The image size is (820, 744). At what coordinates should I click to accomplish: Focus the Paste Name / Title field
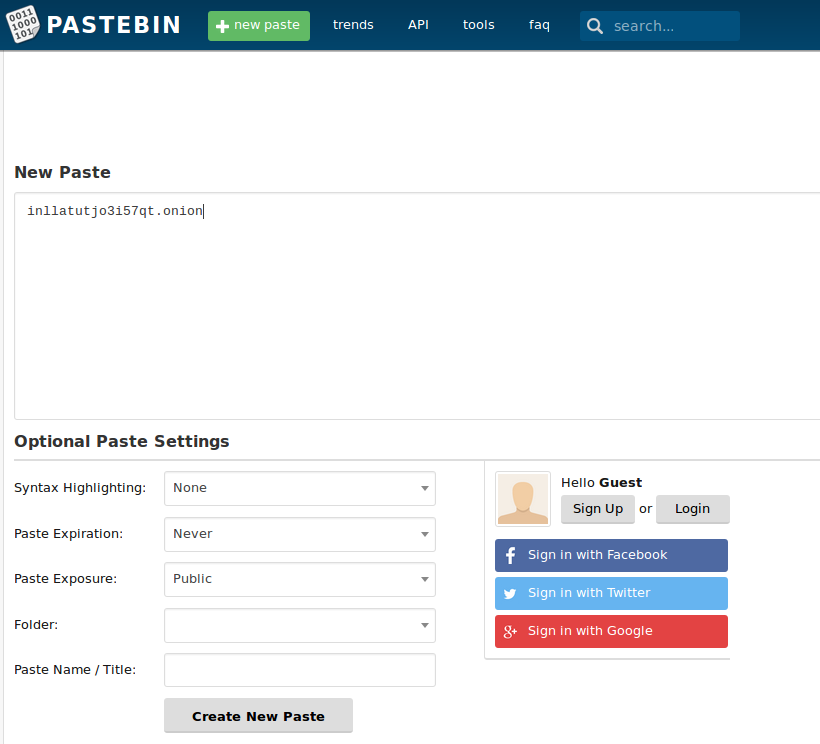click(299, 670)
